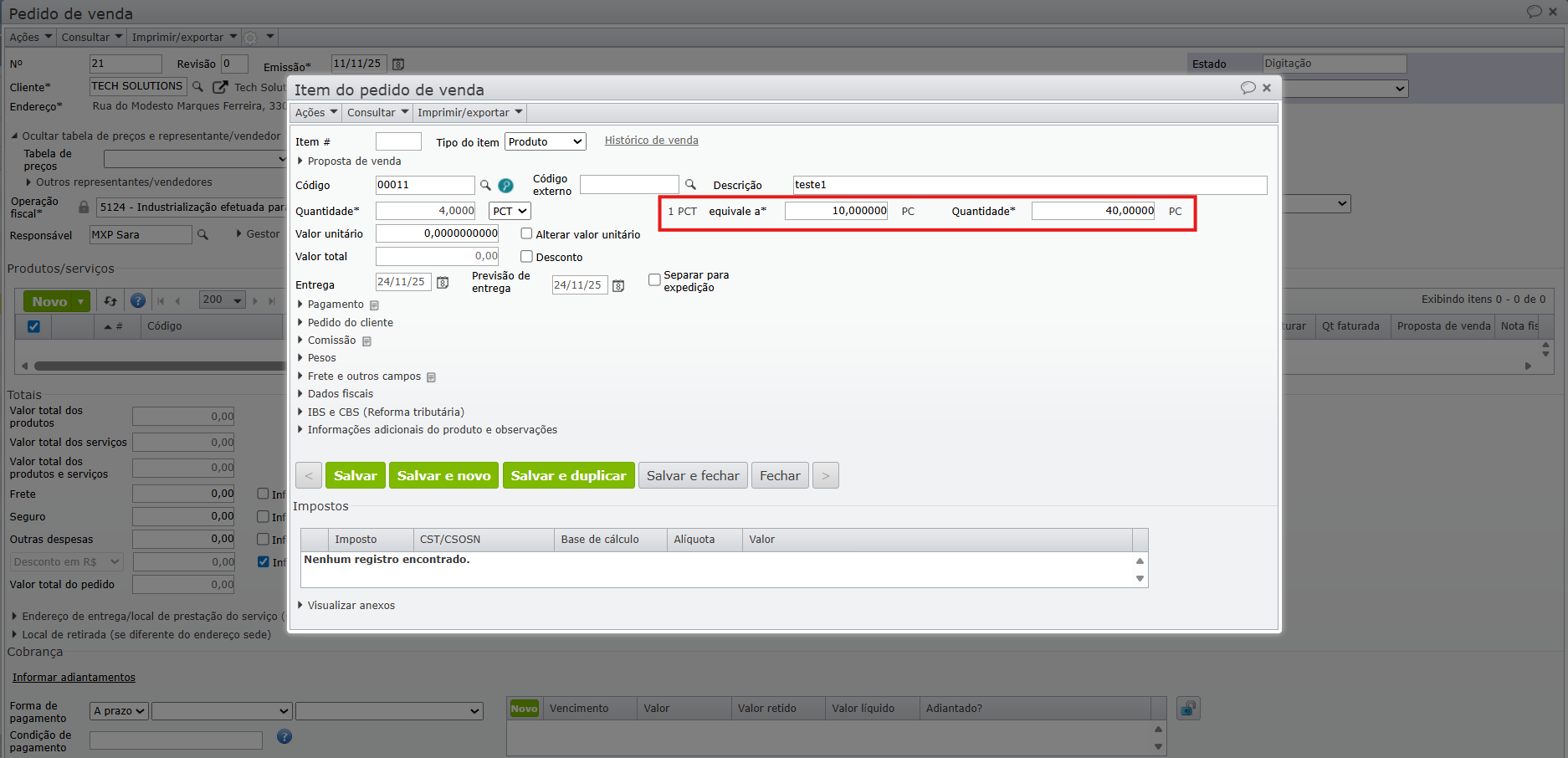Expand the Visualizar anexos section

[x=346, y=606]
